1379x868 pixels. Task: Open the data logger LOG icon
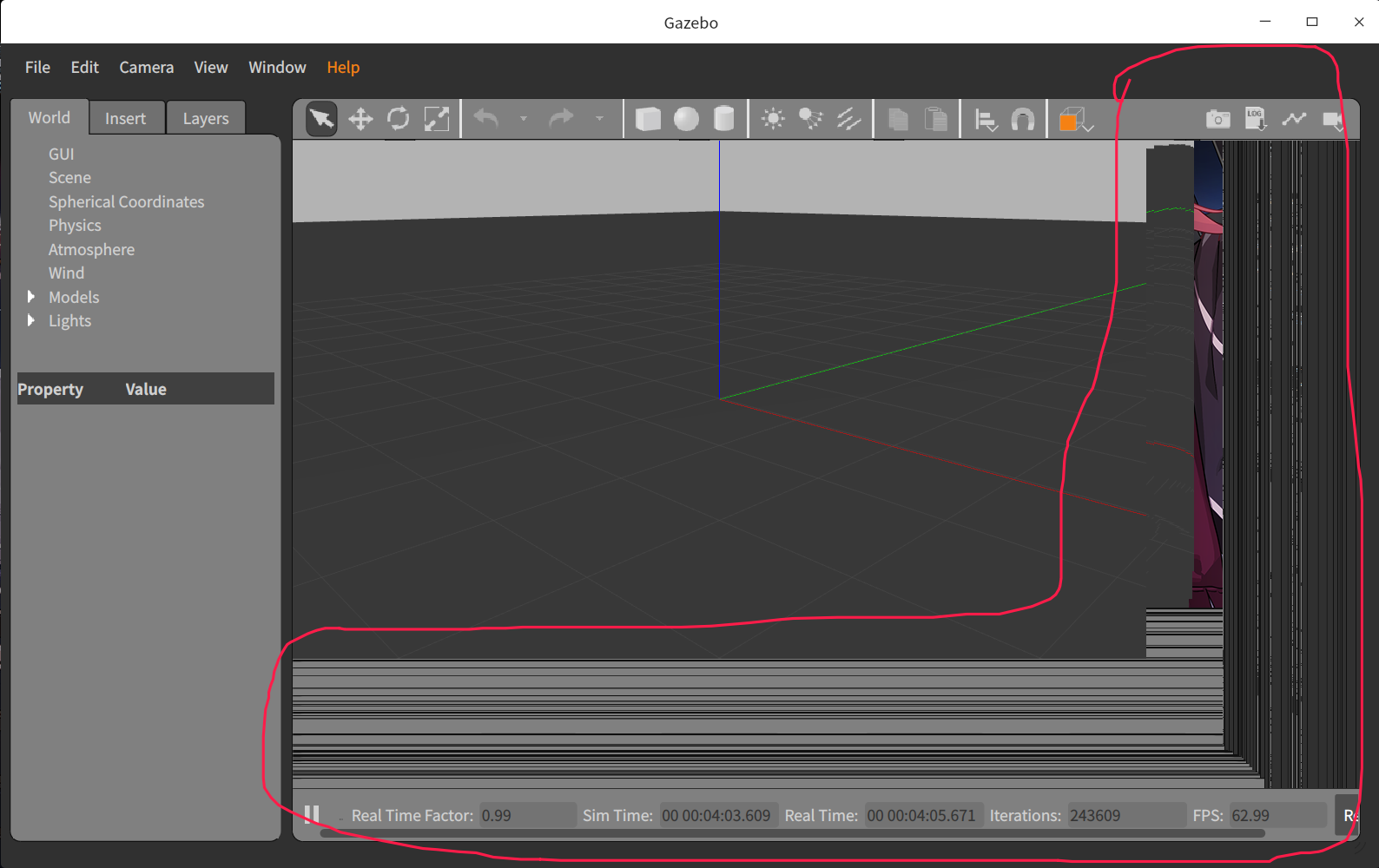pyautogui.click(x=1256, y=119)
